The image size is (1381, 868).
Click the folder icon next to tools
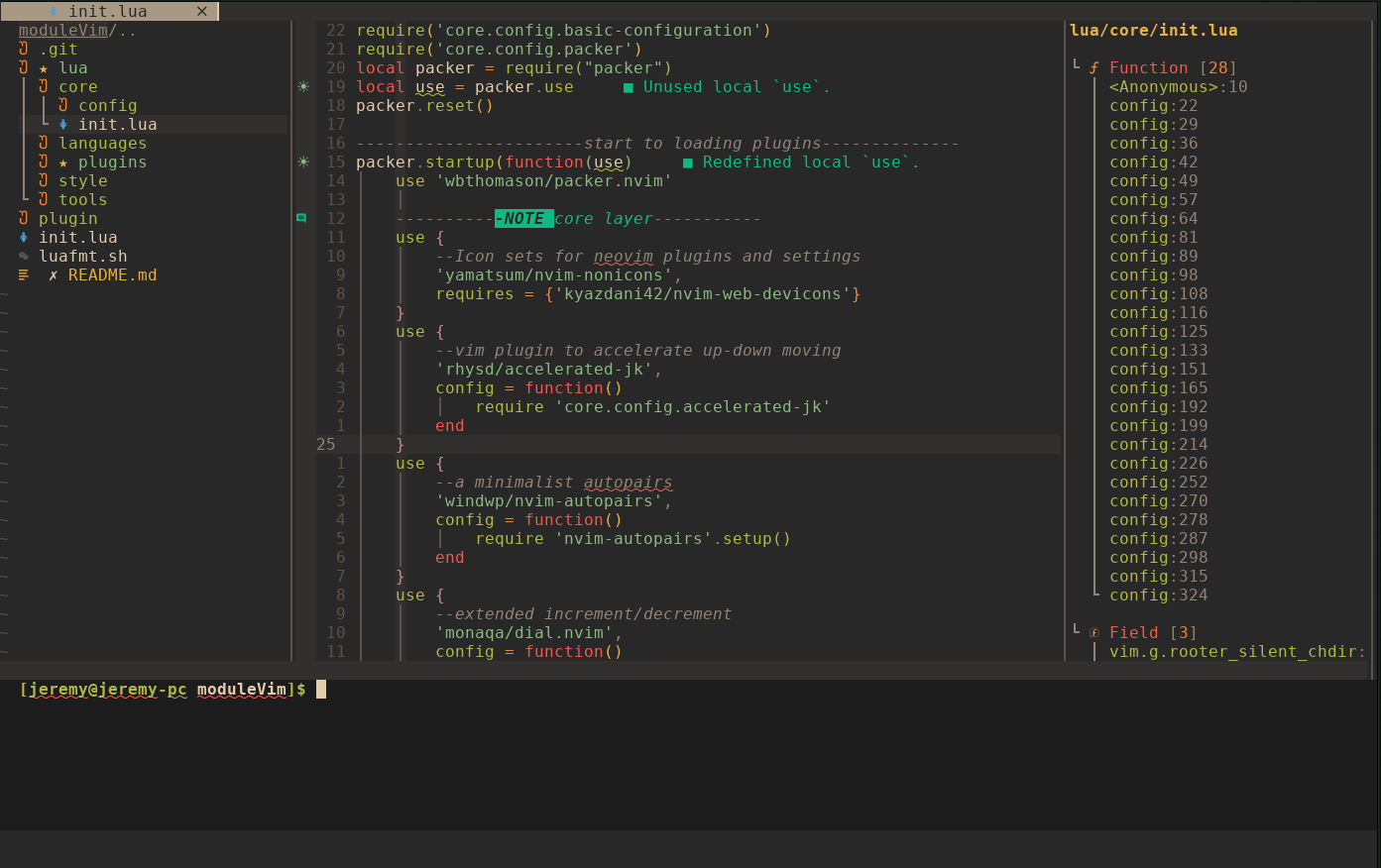pos(44,200)
